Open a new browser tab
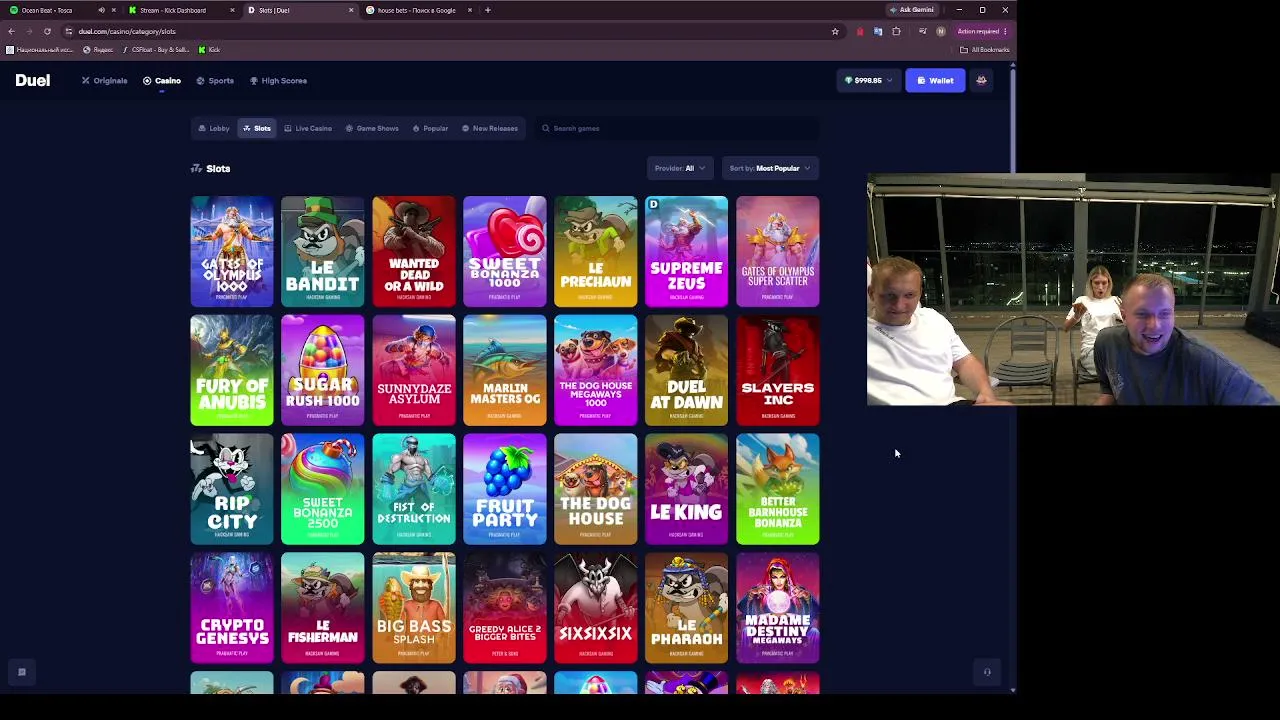 coord(487,10)
